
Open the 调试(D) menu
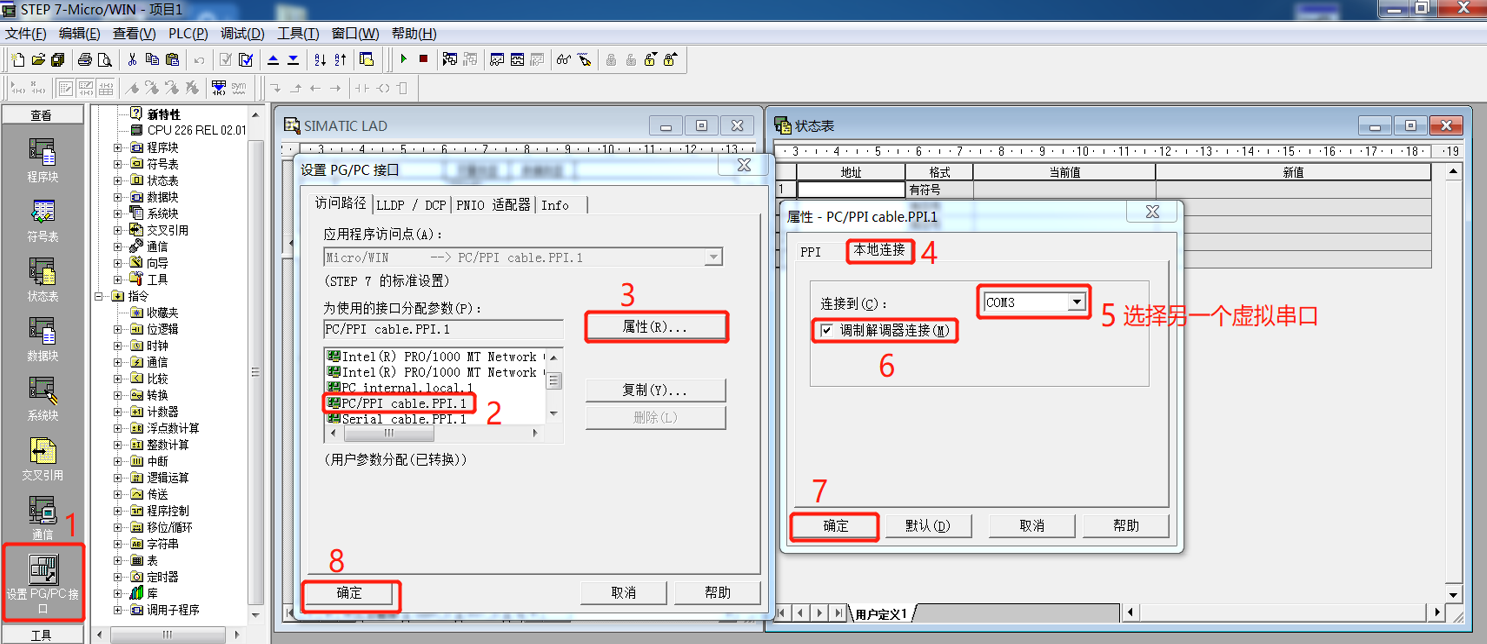(242, 33)
